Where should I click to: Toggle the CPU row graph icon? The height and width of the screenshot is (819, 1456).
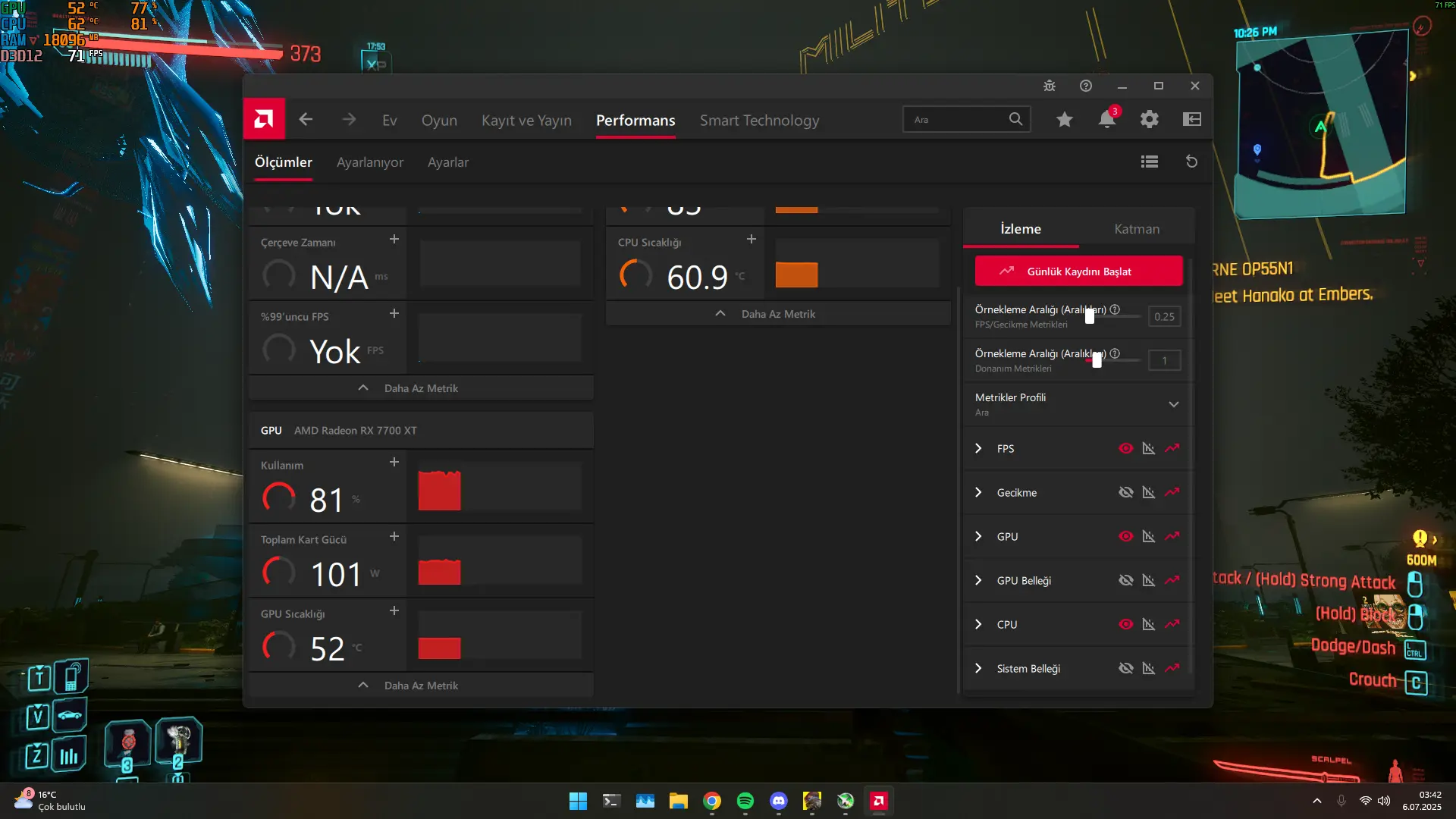(x=1149, y=625)
